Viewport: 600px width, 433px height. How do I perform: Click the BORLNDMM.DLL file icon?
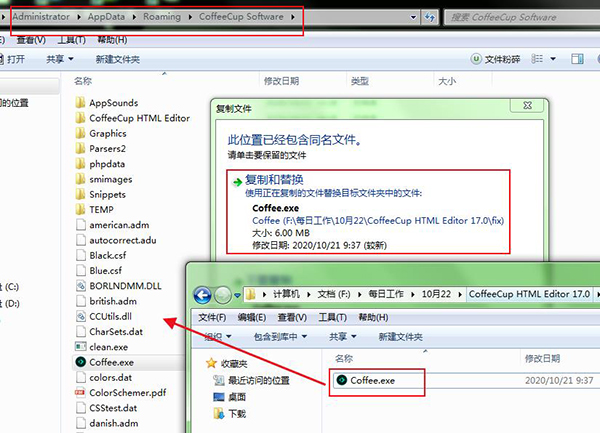click(x=81, y=286)
